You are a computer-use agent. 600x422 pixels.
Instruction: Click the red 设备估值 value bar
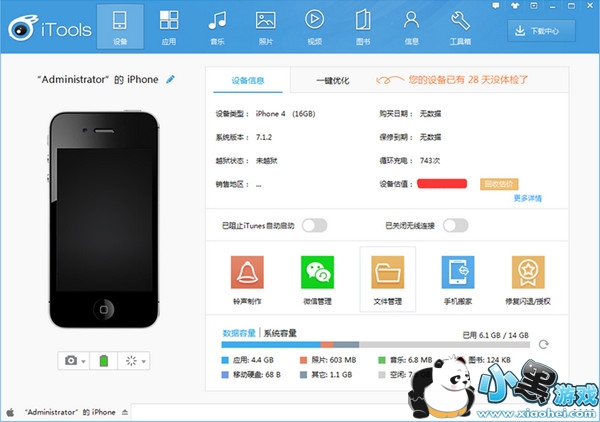tap(442, 184)
